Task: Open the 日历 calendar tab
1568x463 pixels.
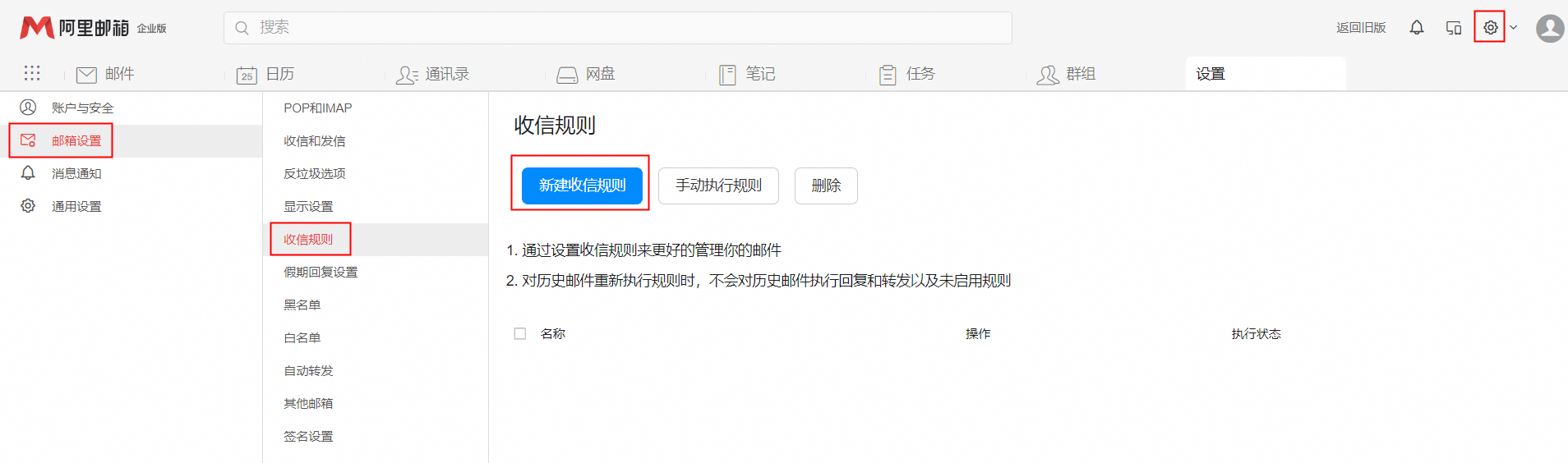Action: (265, 75)
